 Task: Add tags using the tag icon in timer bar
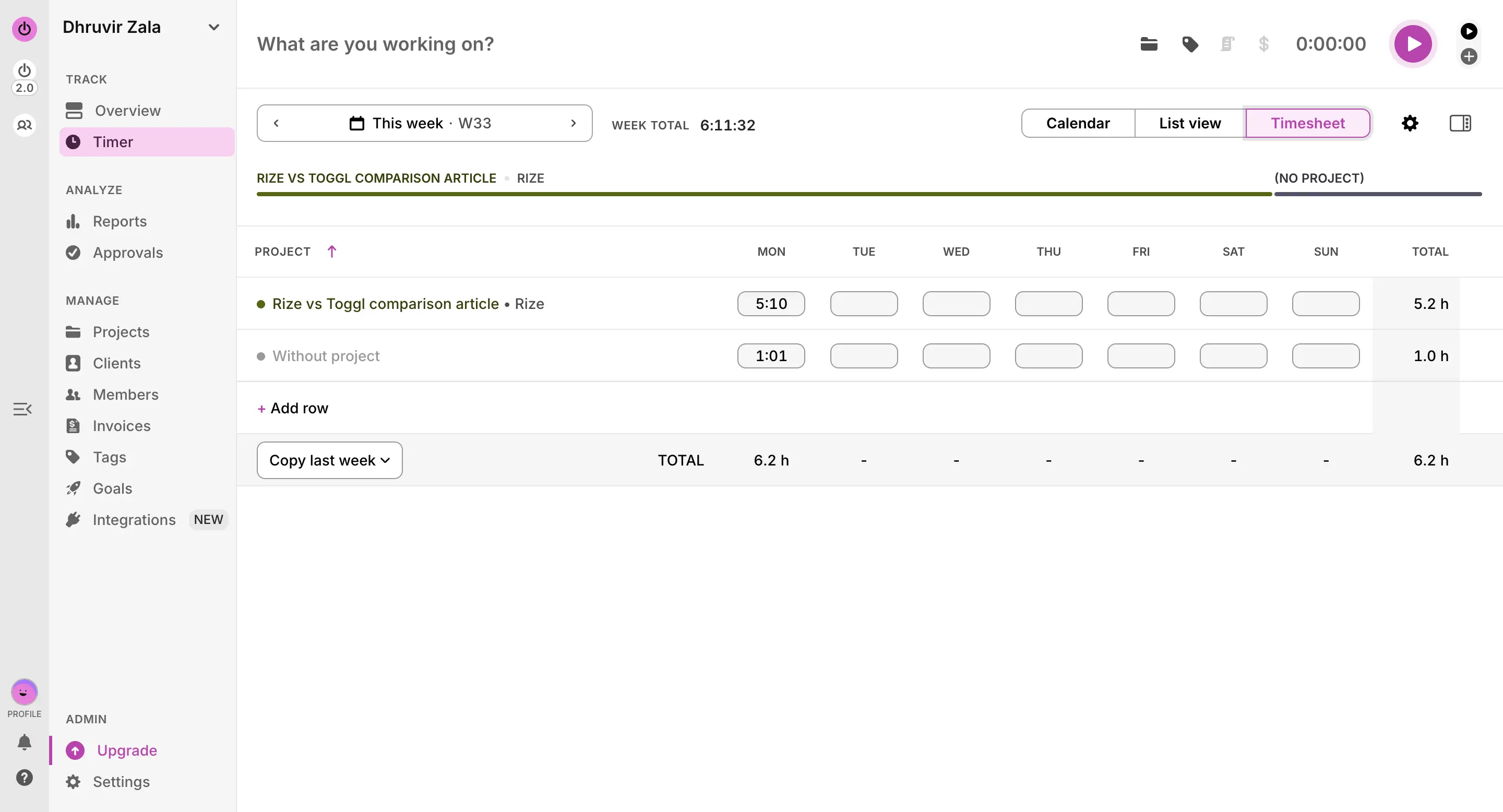tap(1190, 44)
